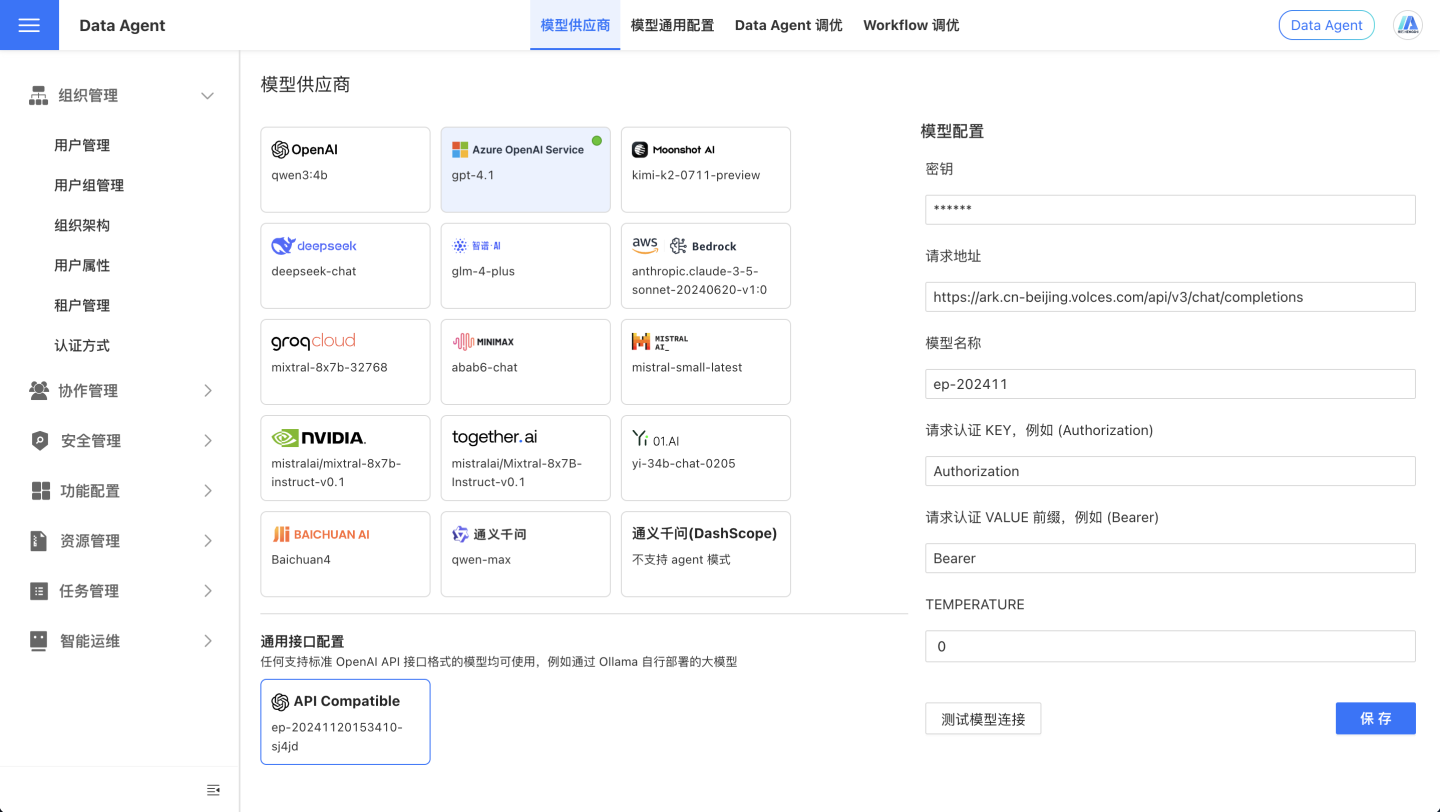Select the NVIDIA mixtral provider card
The width and height of the screenshot is (1440, 812).
(x=345, y=457)
